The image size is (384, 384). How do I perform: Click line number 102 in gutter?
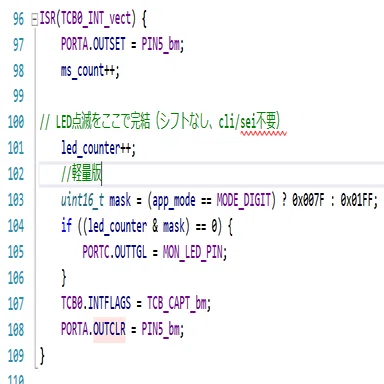coord(16,174)
